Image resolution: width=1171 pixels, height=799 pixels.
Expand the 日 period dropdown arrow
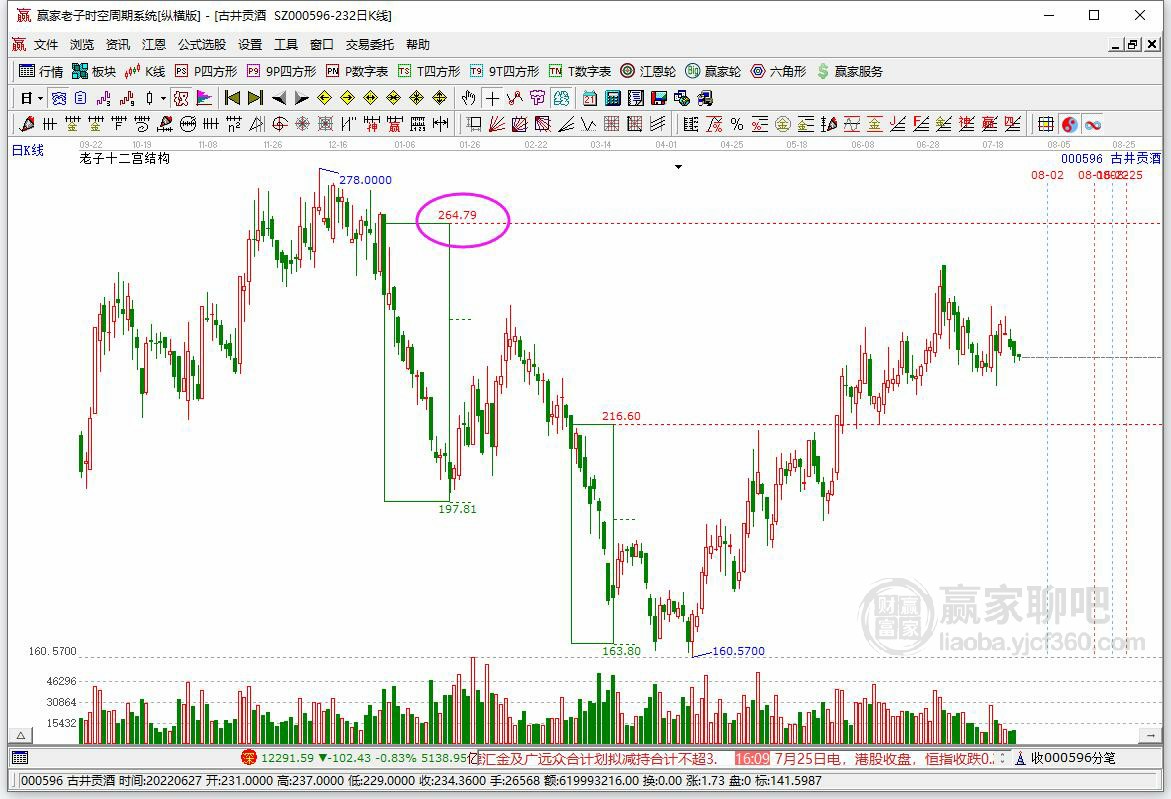click(x=40, y=99)
